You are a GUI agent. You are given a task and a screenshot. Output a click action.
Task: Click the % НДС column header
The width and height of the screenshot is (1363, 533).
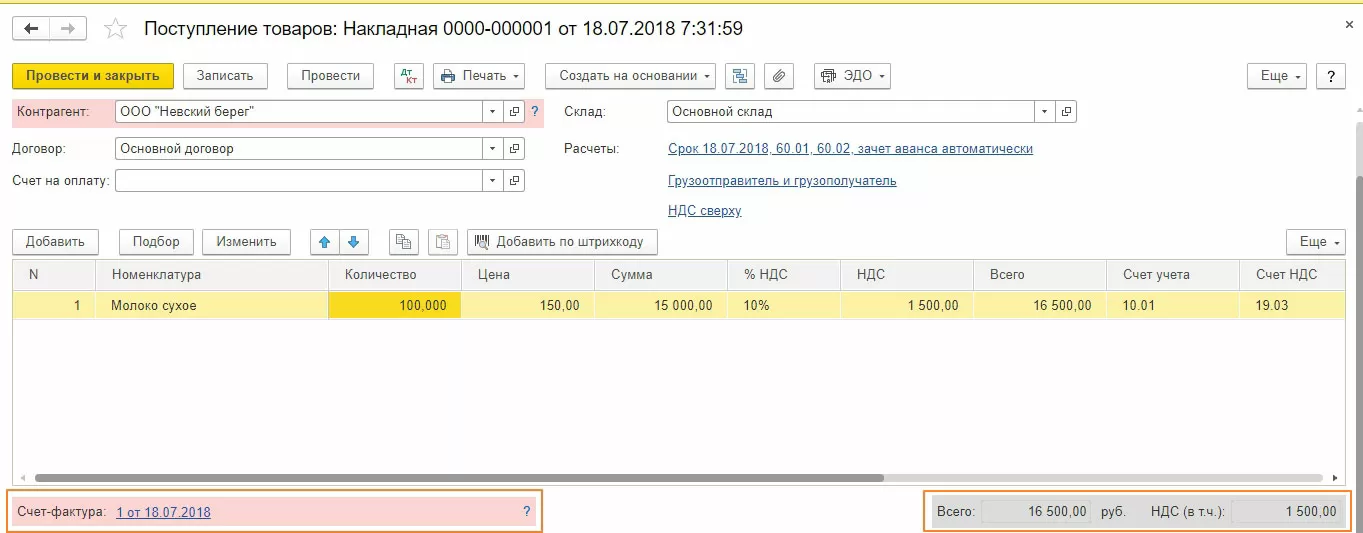pyautogui.click(x=784, y=275)
